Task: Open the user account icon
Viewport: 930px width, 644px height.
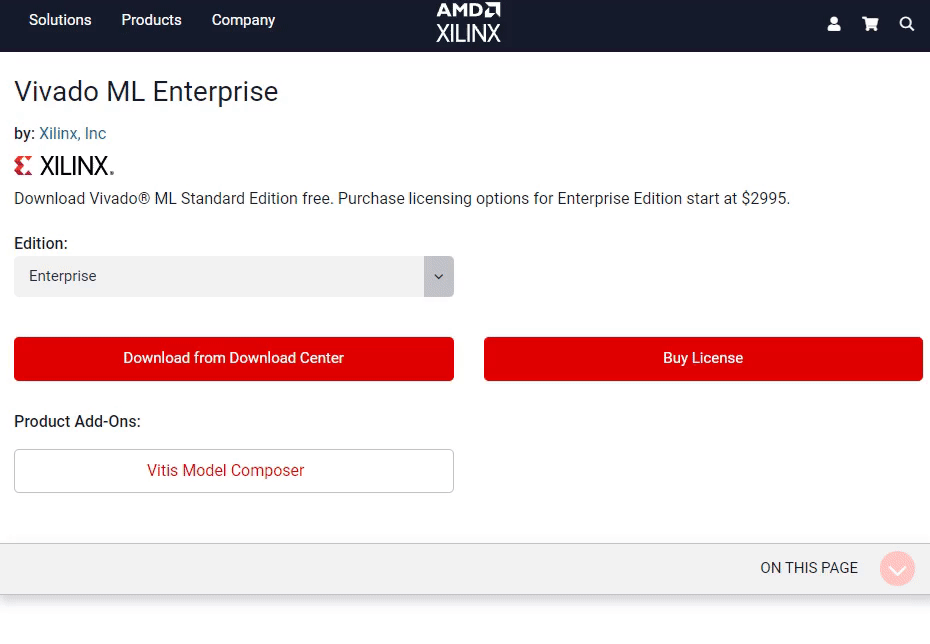Action: [x=834, y=24]
